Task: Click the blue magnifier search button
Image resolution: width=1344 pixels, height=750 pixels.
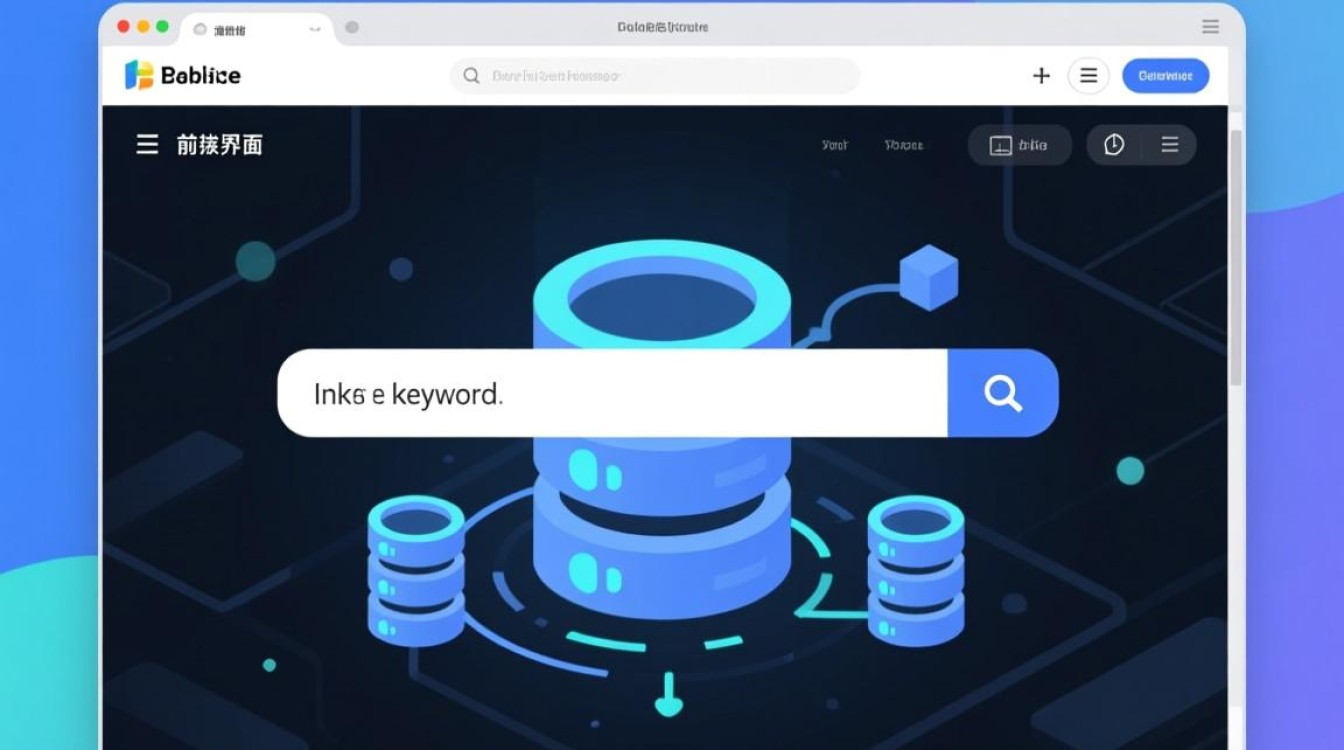Action: click(x=1002, y=393)
